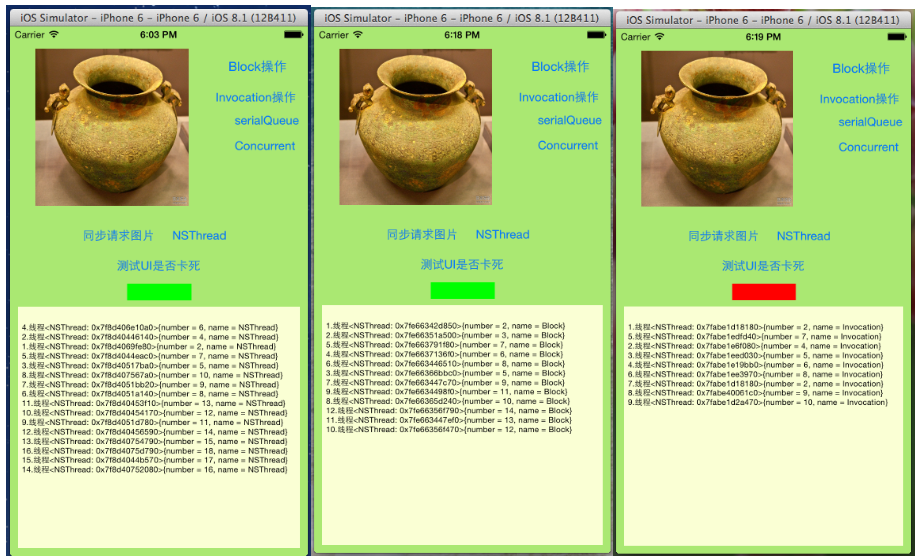Screen dimensions: 922x560
Task: Tap NSThread button in the 6:18 PM simulator
Action: (503, 234)
